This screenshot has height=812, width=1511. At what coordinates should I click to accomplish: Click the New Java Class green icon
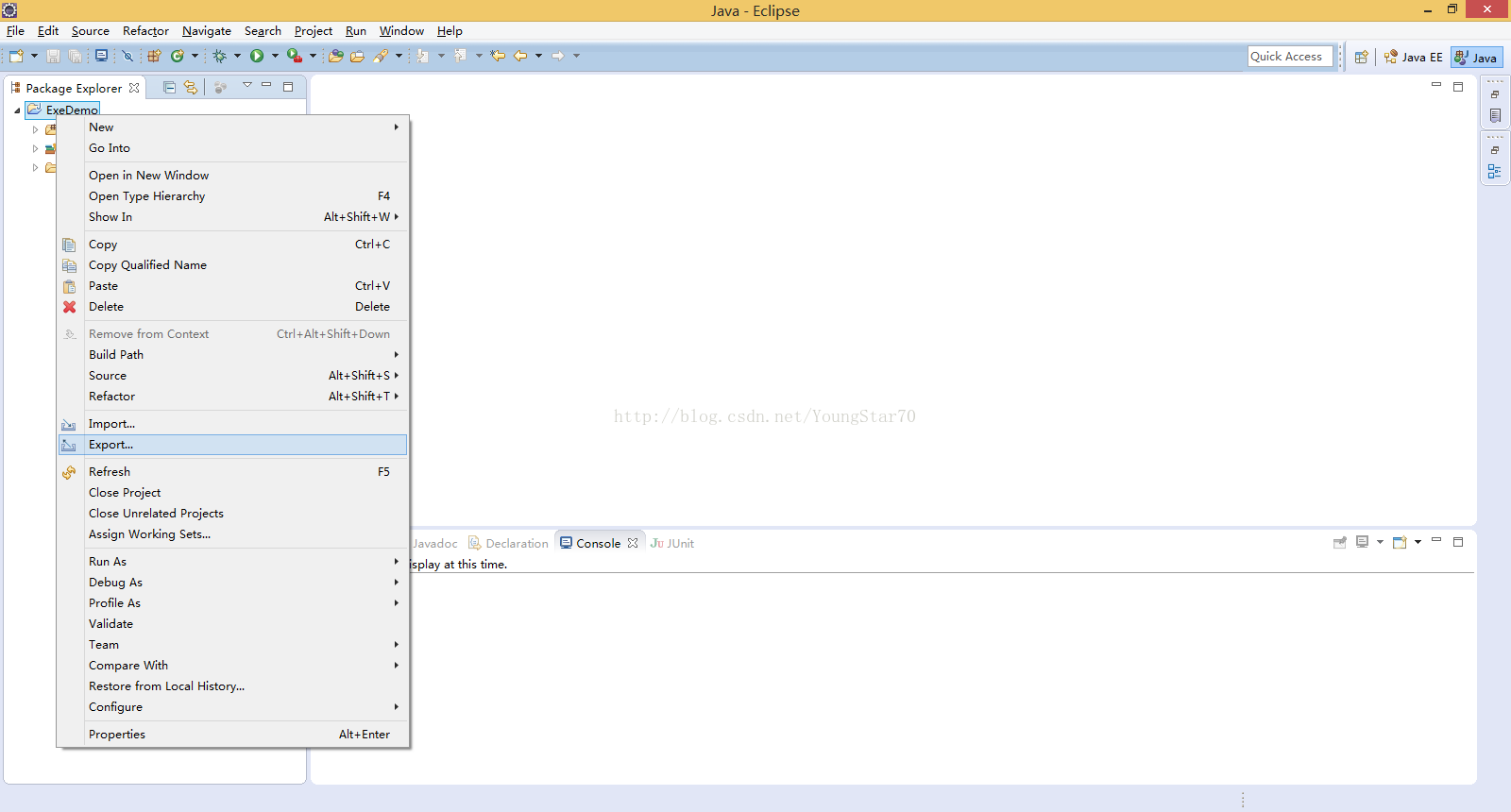tap(177, 57)
